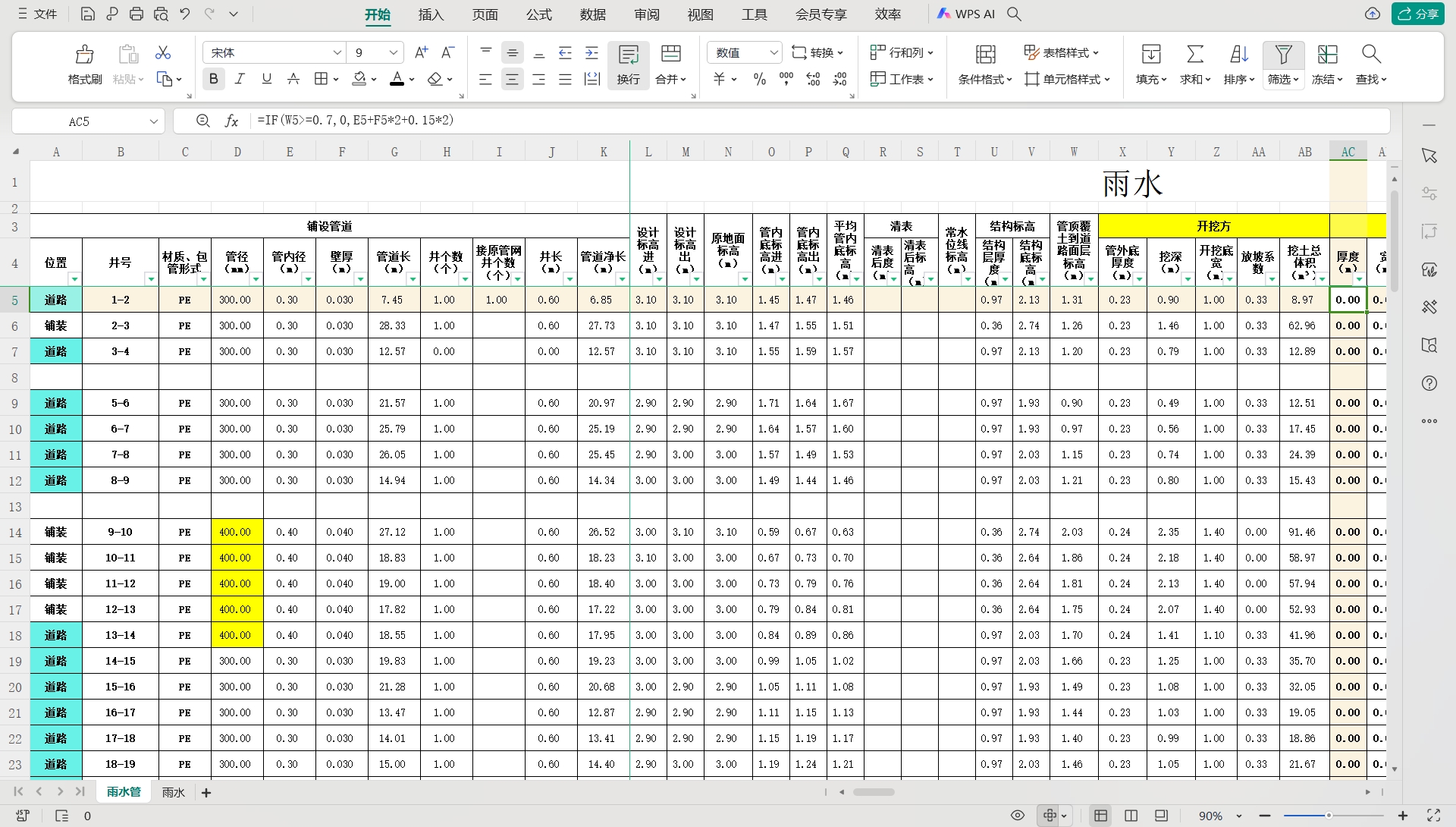Click the Decrease font size icon
The height and width of the screenshot is (827, 1456).
tap(447, 52)
